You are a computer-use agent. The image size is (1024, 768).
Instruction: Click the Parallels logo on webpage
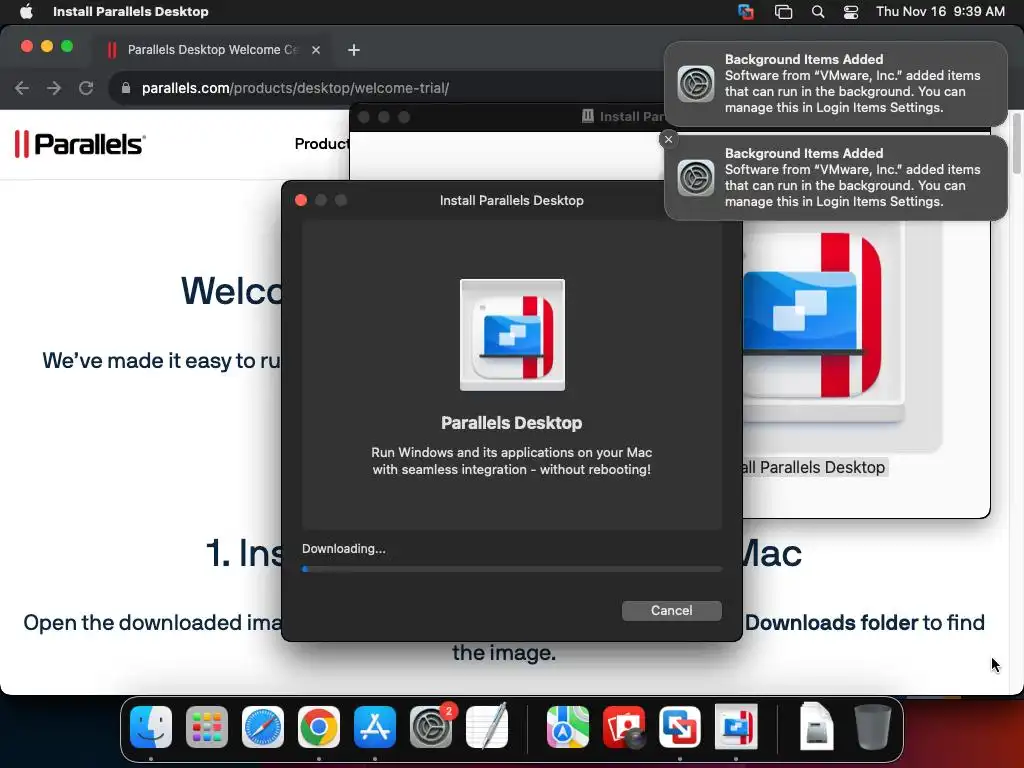pyautogui.click(x=80, y=144)
